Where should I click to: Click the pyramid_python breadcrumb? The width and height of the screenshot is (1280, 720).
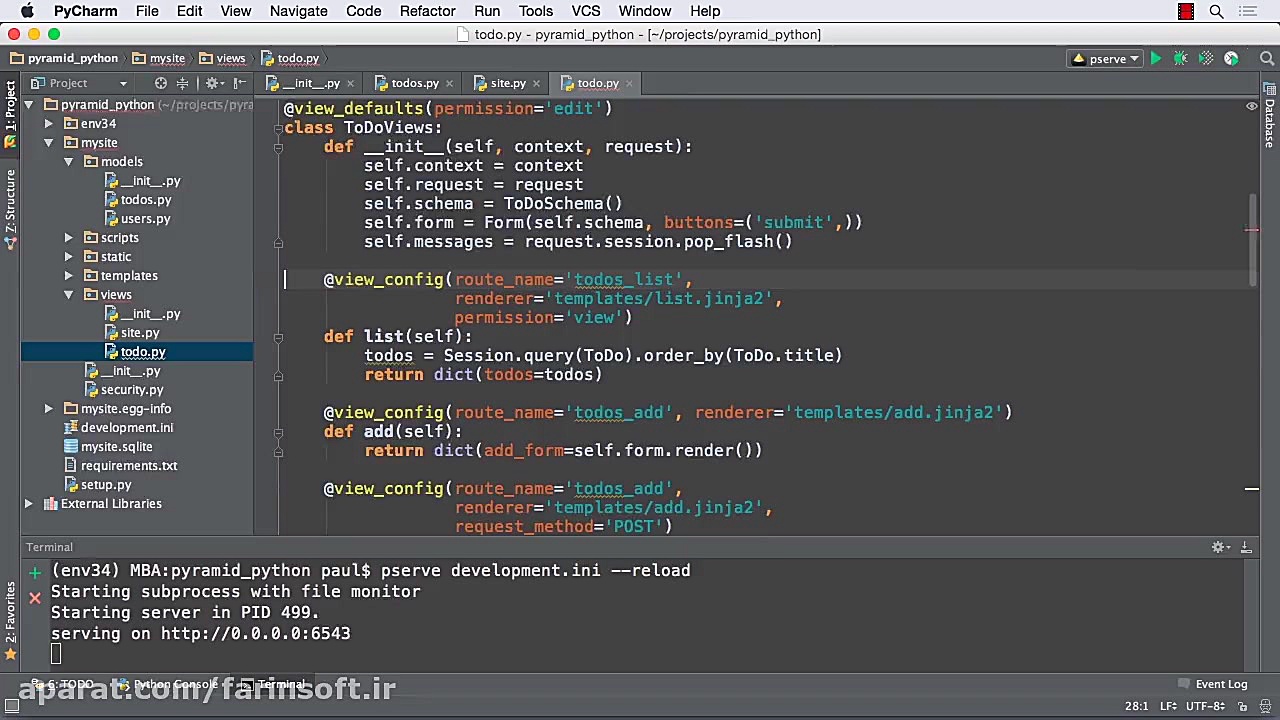pos(64,59)
